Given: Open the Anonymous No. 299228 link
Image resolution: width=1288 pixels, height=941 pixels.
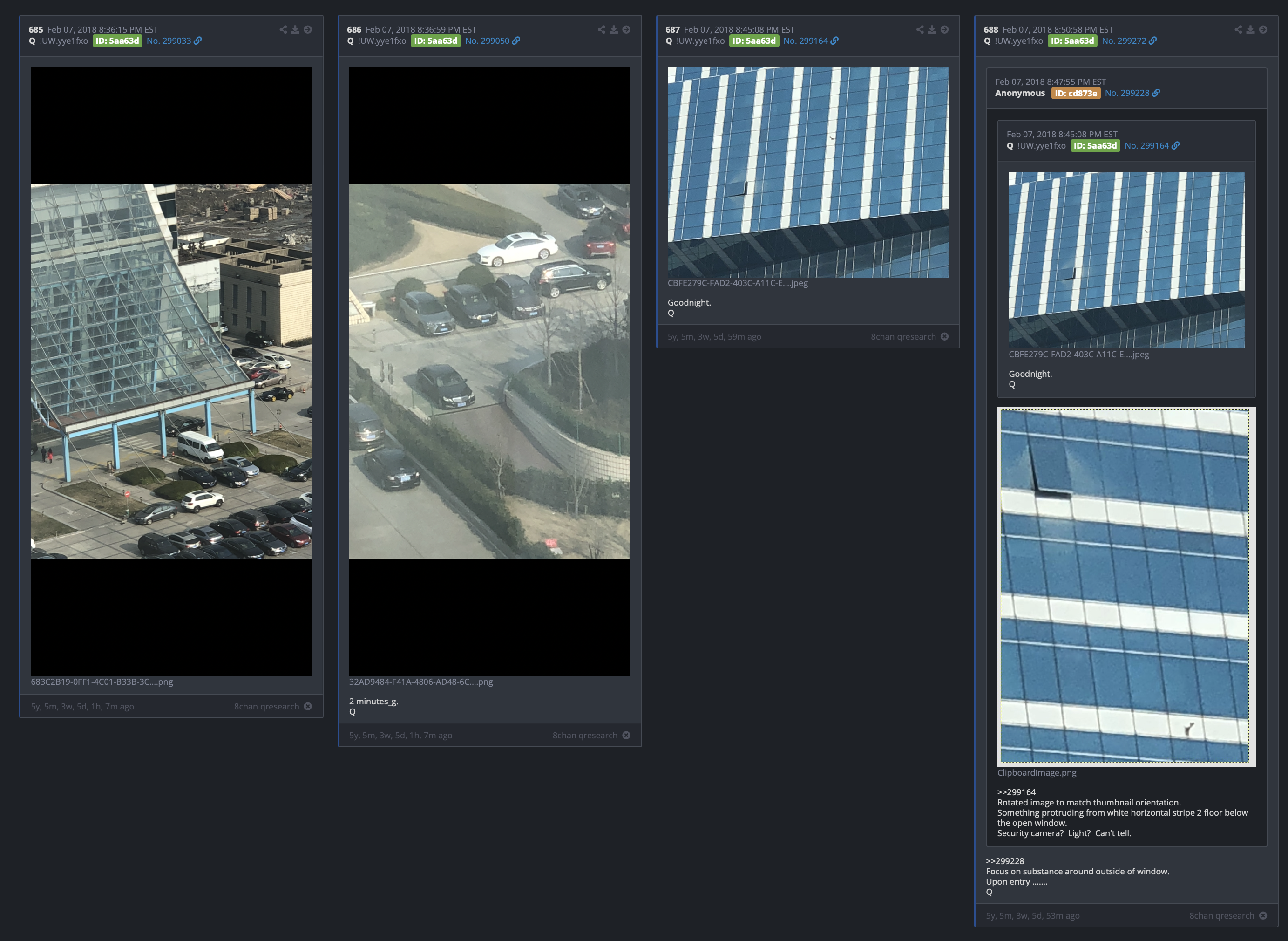Looking at the screenshot, I should (1132, 94).
